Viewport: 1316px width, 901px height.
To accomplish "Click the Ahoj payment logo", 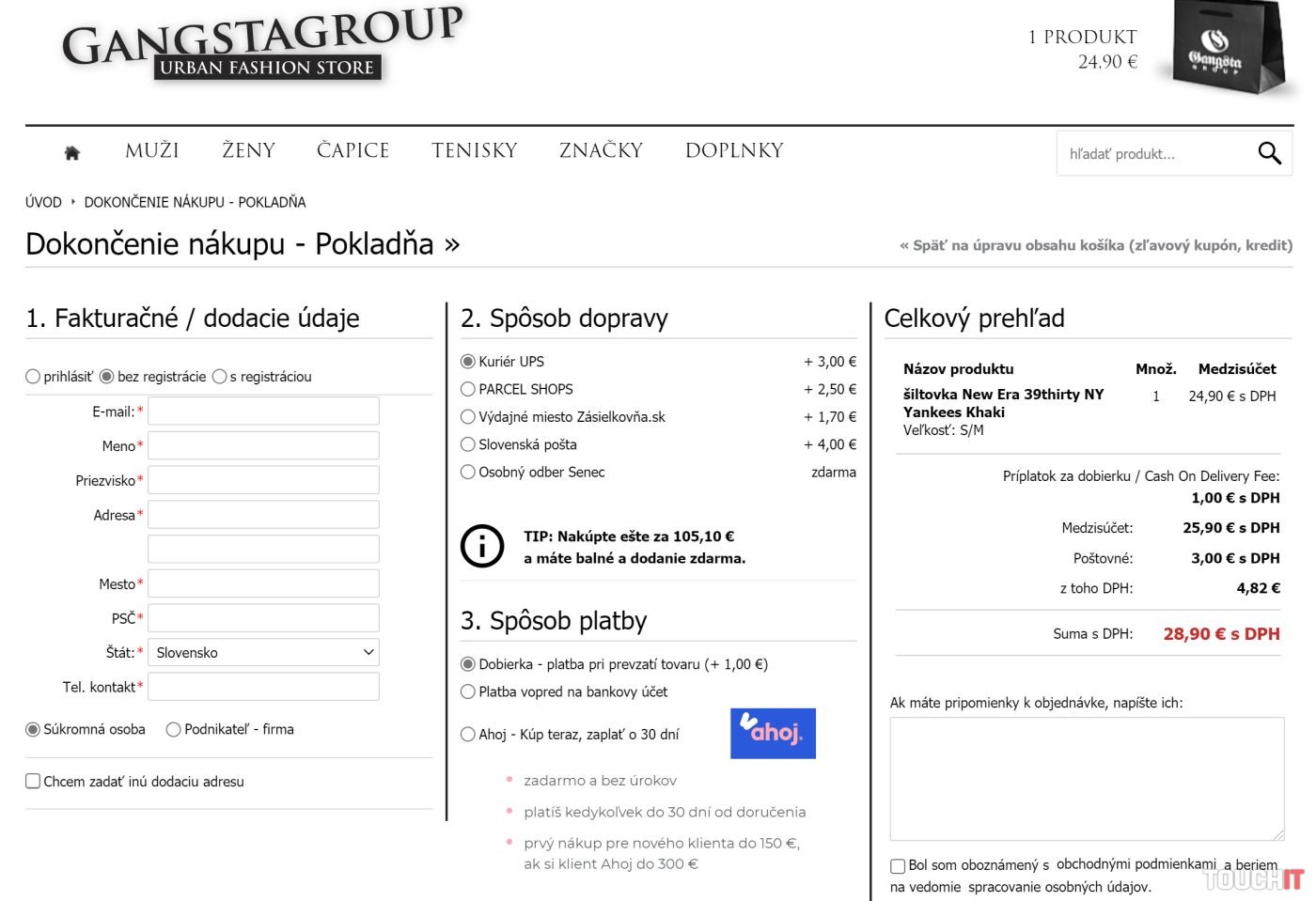I will tap(773, 733).
